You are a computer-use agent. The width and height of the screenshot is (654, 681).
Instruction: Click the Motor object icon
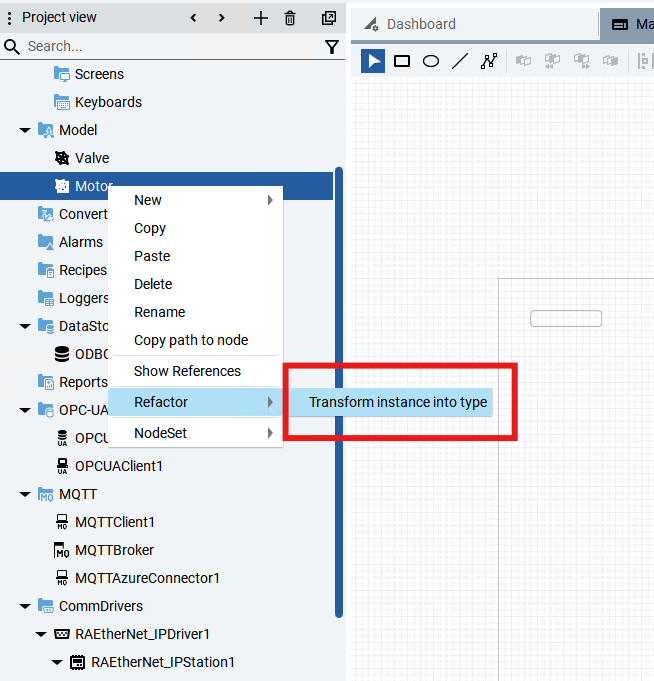[62, 186]
